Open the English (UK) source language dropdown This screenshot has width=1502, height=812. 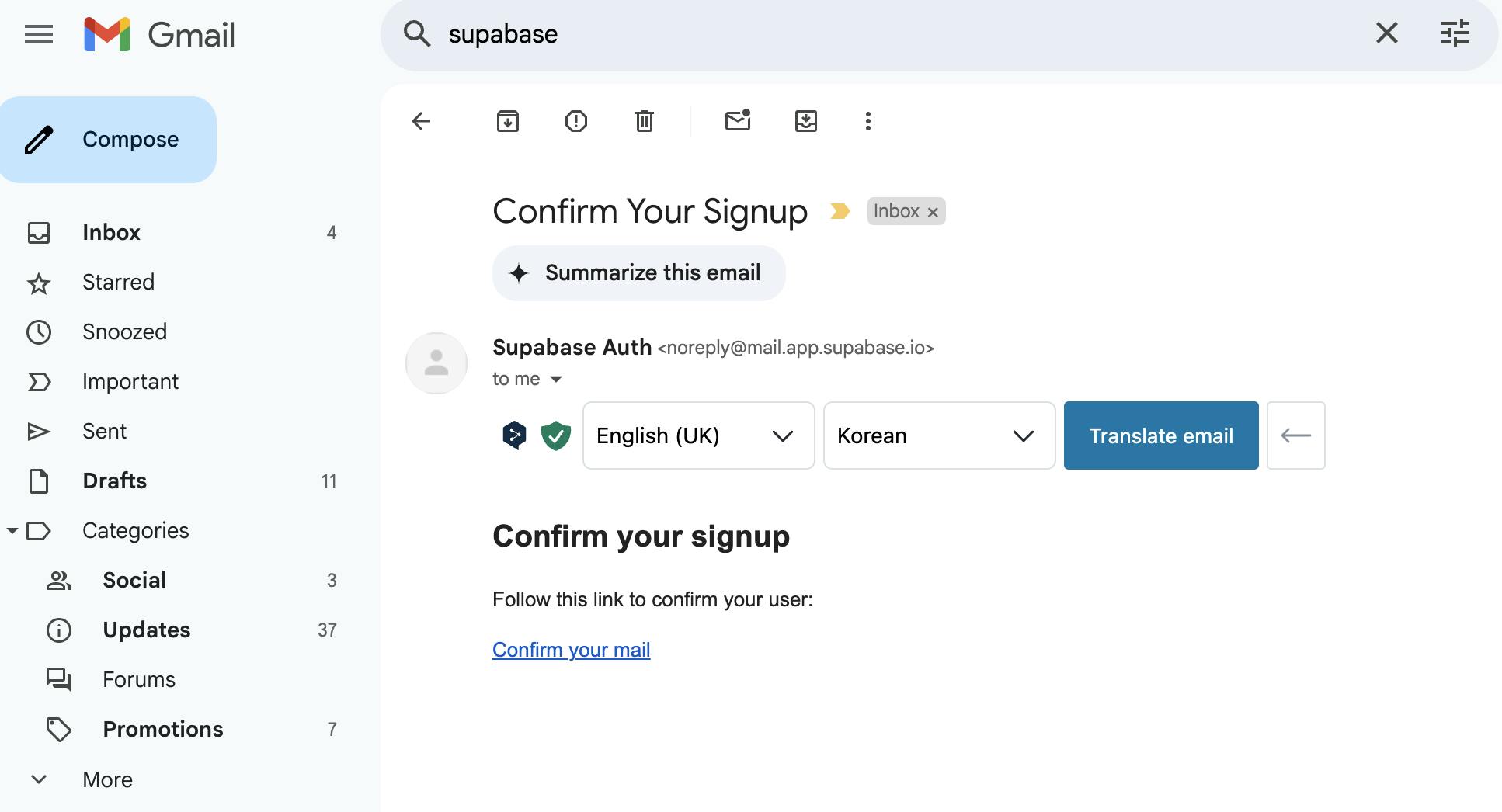point(698,435)
